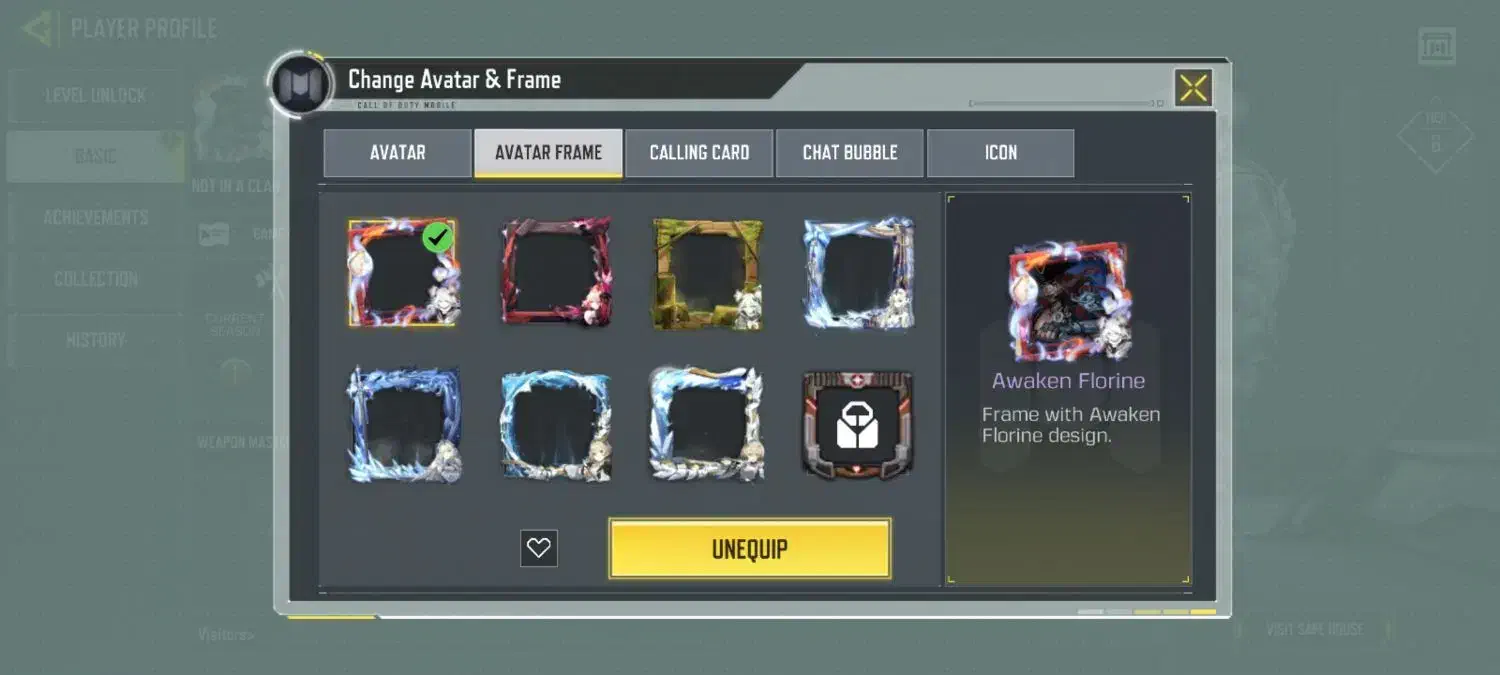Click the Awaken Florine frame title
This screenshot has height=675, width=1500.
point(1068,381)
